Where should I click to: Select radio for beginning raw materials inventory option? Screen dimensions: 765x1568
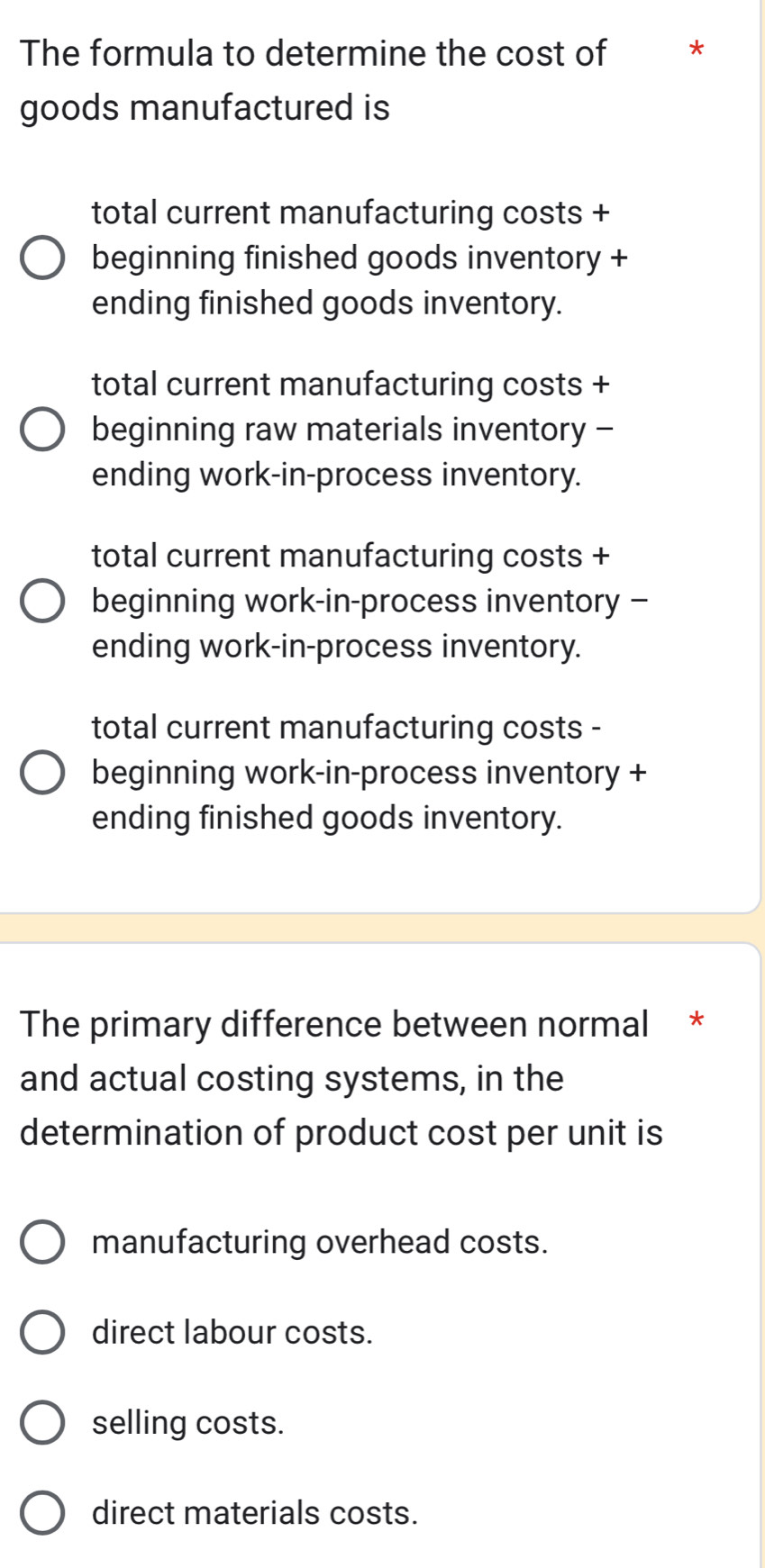pyautogui.click(x=42, y=430)
